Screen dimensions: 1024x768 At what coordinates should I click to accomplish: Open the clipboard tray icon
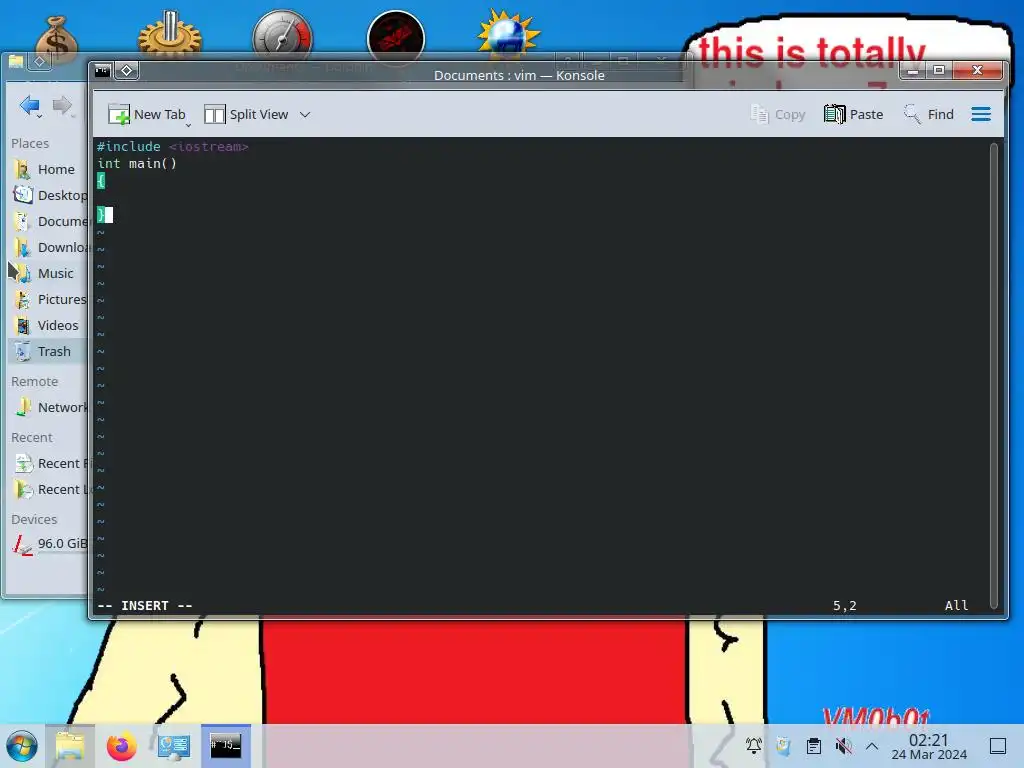click(x=814, y=746)
